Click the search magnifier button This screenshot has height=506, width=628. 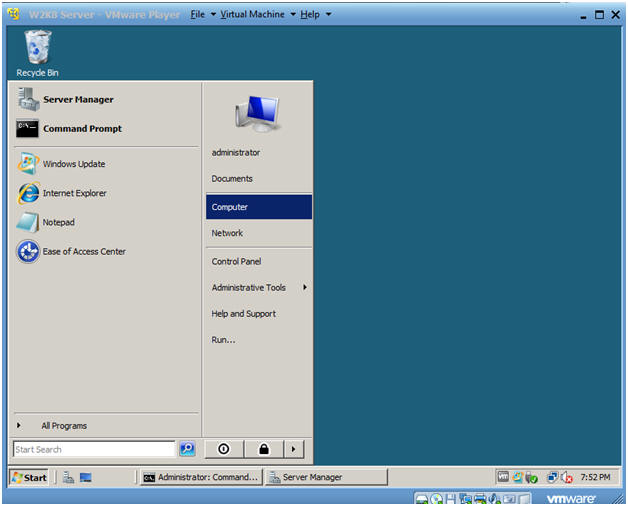187,448
